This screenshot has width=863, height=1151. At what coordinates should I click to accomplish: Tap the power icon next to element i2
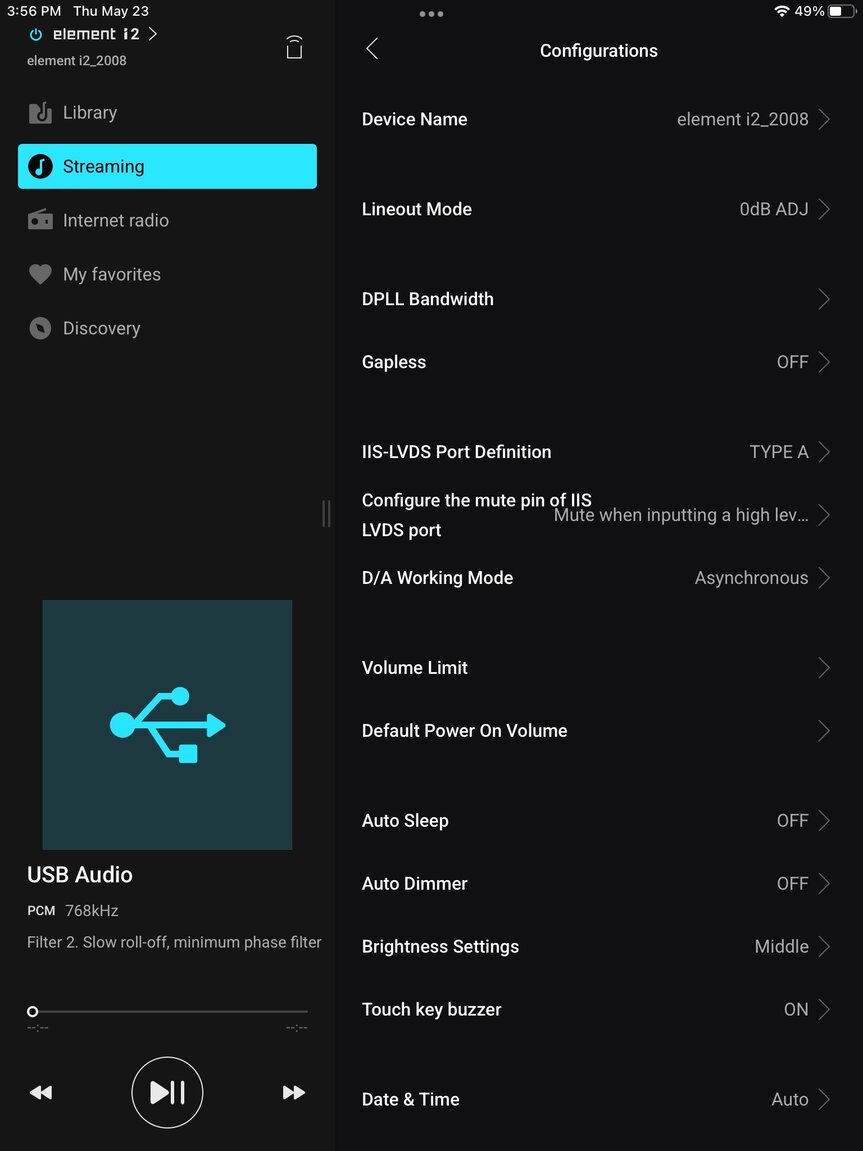tap(36, 33)
